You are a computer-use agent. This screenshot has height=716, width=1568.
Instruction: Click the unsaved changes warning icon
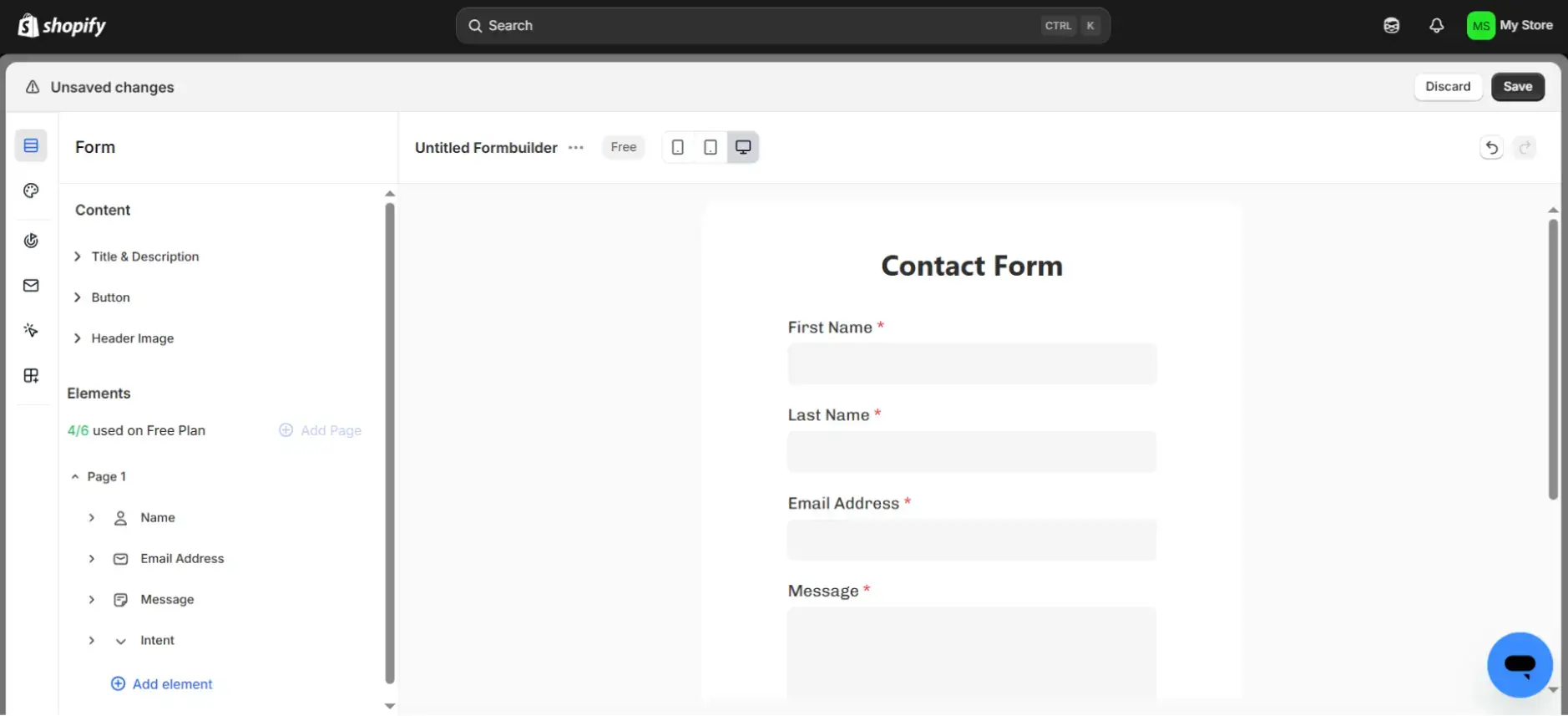point(33,87)
